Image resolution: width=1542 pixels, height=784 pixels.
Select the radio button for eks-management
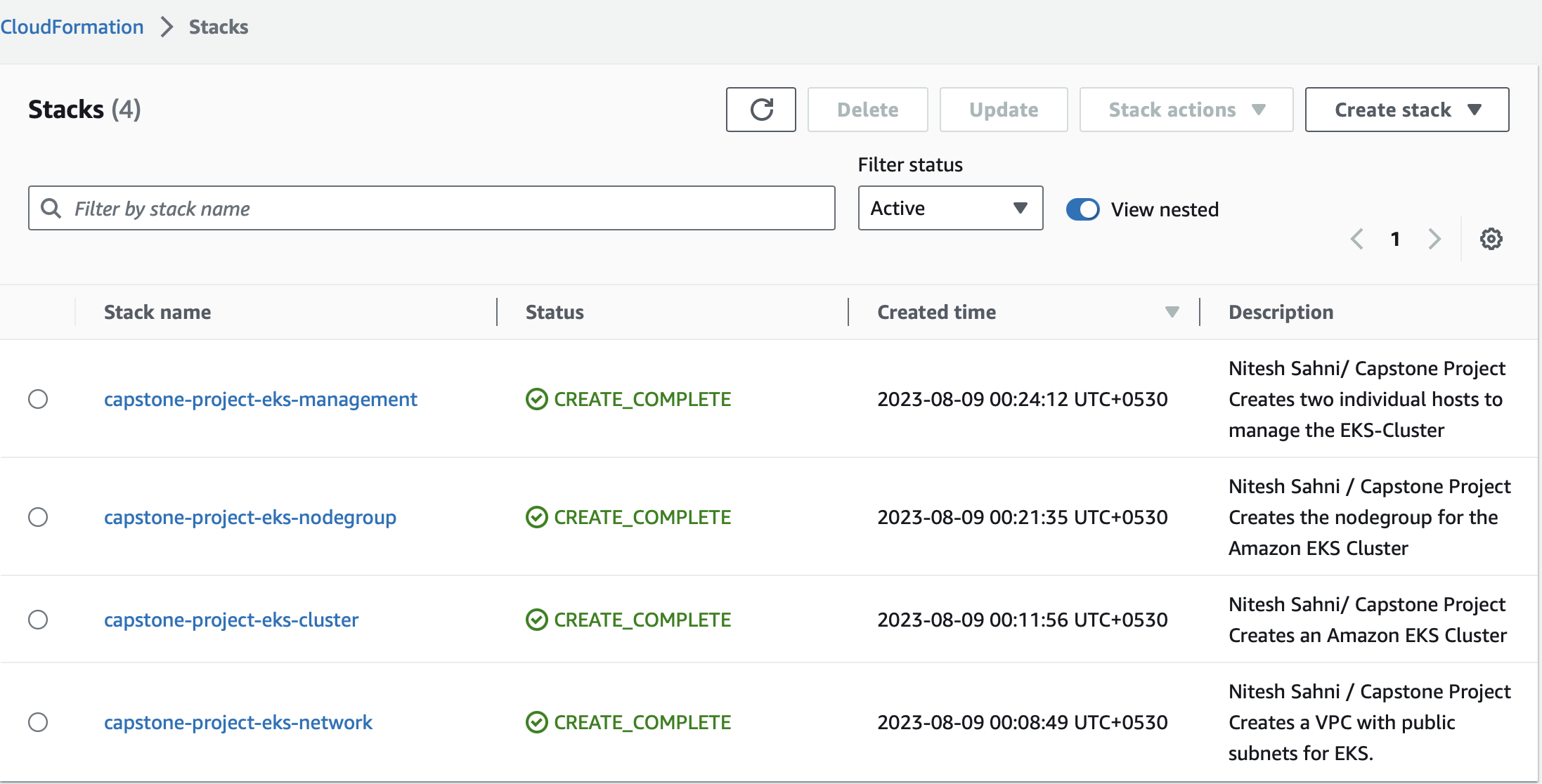38,398
